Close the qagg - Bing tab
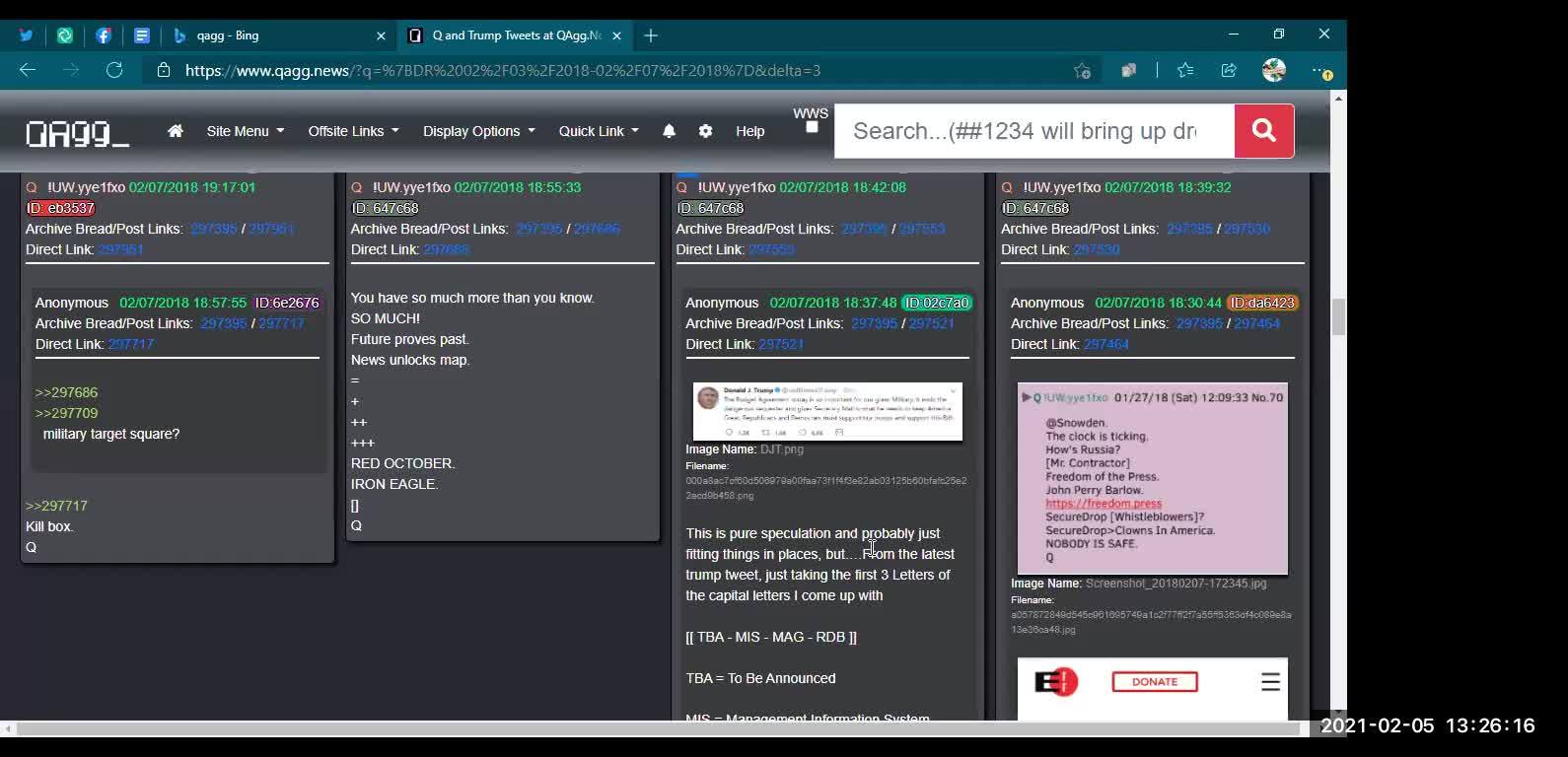The height and width of the screenshot is (757, 1568). click(381, 35)
